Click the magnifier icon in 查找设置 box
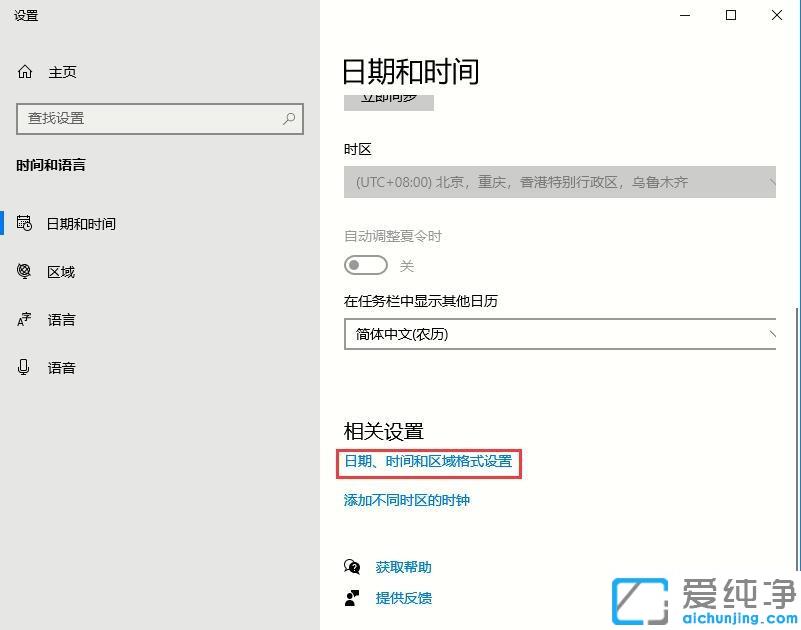The height and width of the screenshot is (630, 801). pos(288,119)
